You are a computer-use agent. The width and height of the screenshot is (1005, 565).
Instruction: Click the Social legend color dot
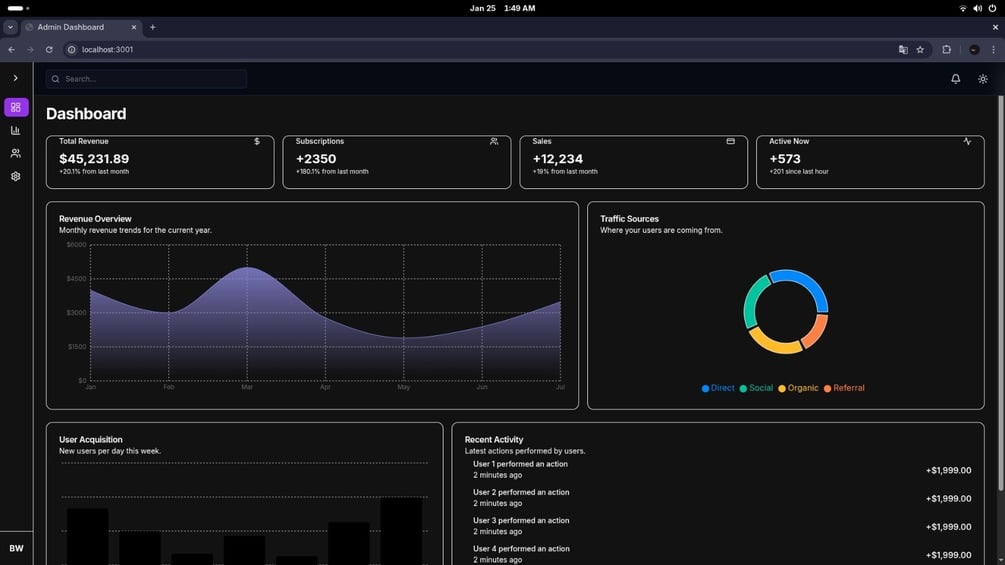[x=743, y=388]
